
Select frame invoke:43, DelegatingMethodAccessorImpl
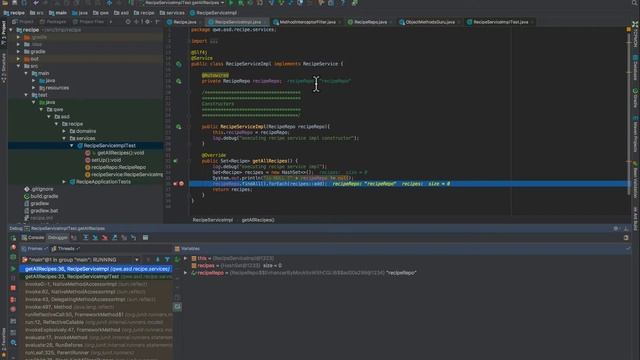pos(96,299)
